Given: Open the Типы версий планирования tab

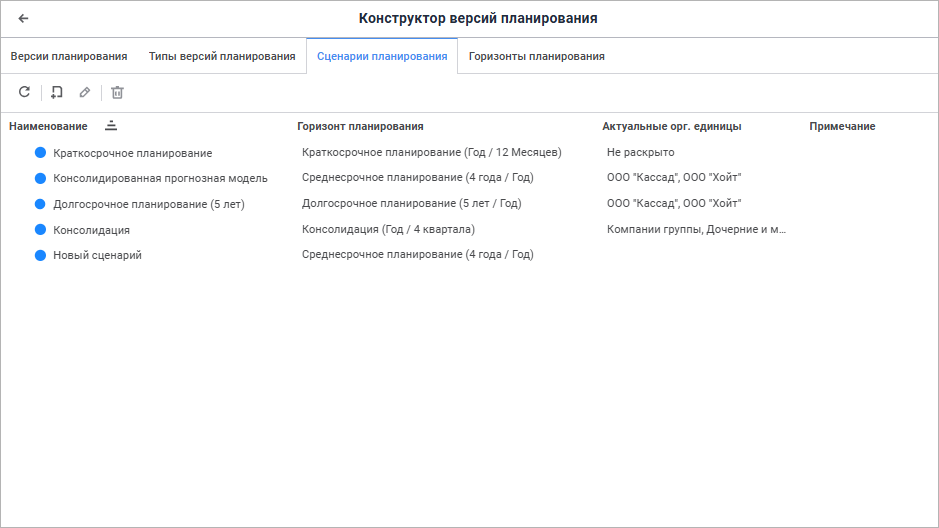Looking at the screenshot, I should pyautogui.click(x=222, y=56).
